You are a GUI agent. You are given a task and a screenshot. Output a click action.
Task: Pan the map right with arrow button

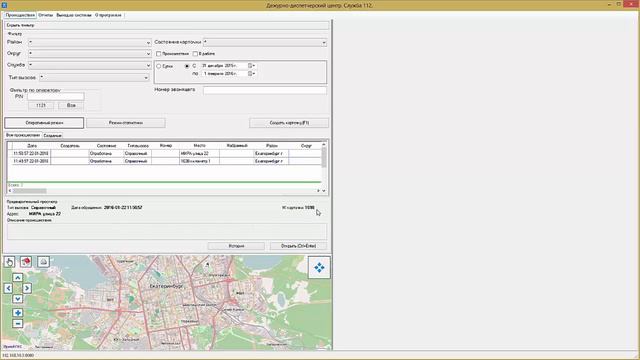click(x=27, y=288)
